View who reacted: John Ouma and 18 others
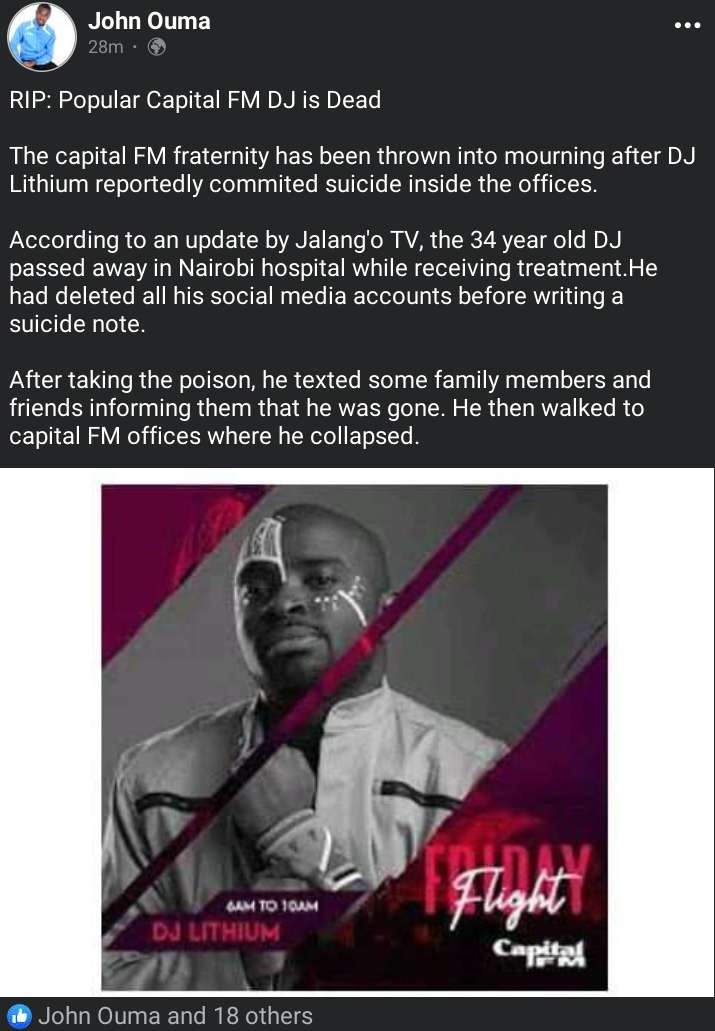 (x=175, y=1016)
